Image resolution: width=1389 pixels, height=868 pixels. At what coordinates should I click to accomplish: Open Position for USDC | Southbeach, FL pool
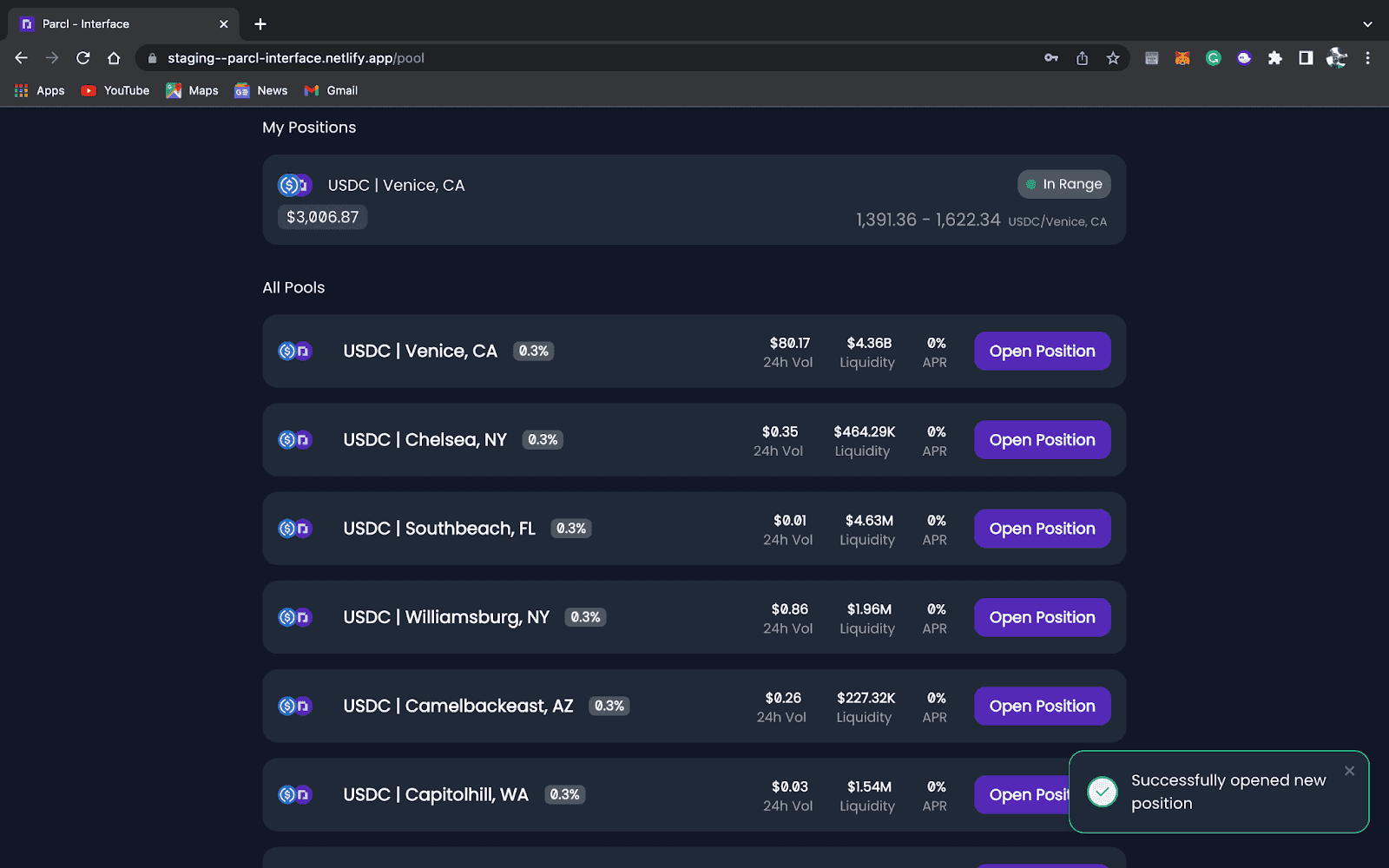coord(1042,529)
